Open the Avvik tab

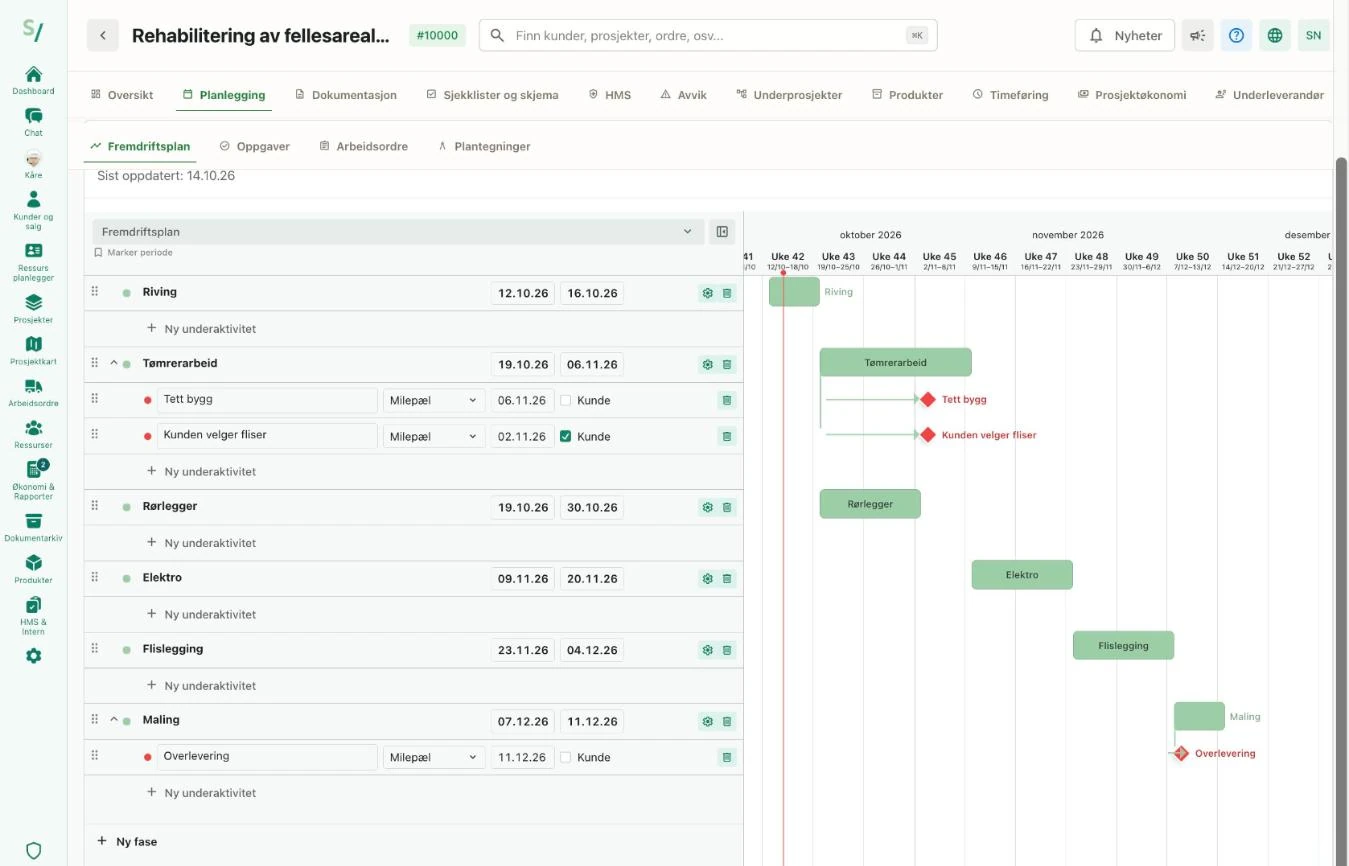(x=683, y=95)
